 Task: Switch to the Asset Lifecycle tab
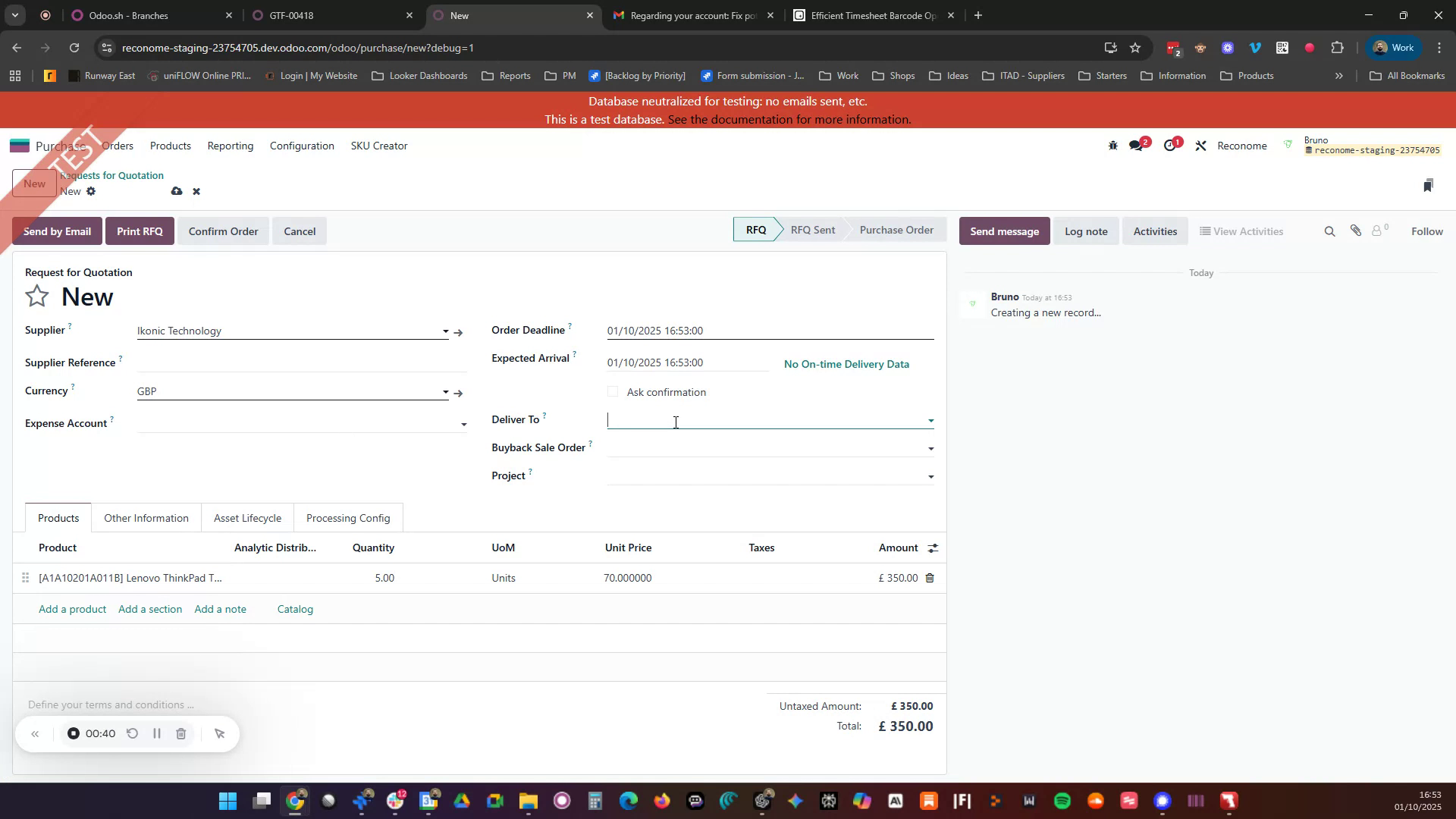247,518
